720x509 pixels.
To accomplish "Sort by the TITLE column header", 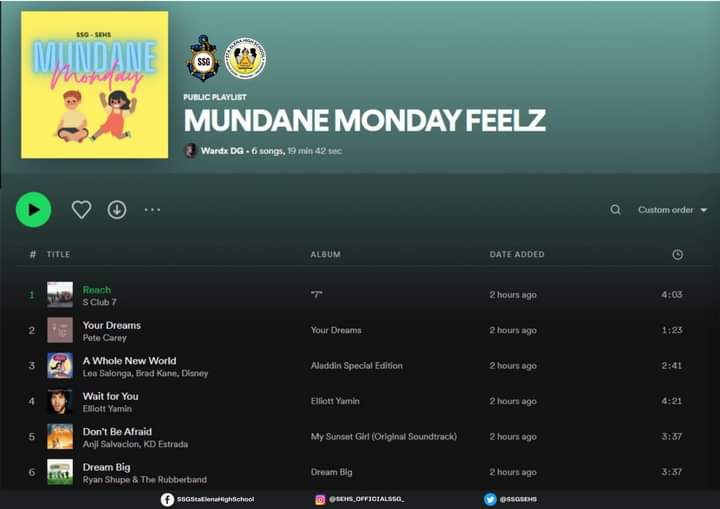I will pos(58,254).
